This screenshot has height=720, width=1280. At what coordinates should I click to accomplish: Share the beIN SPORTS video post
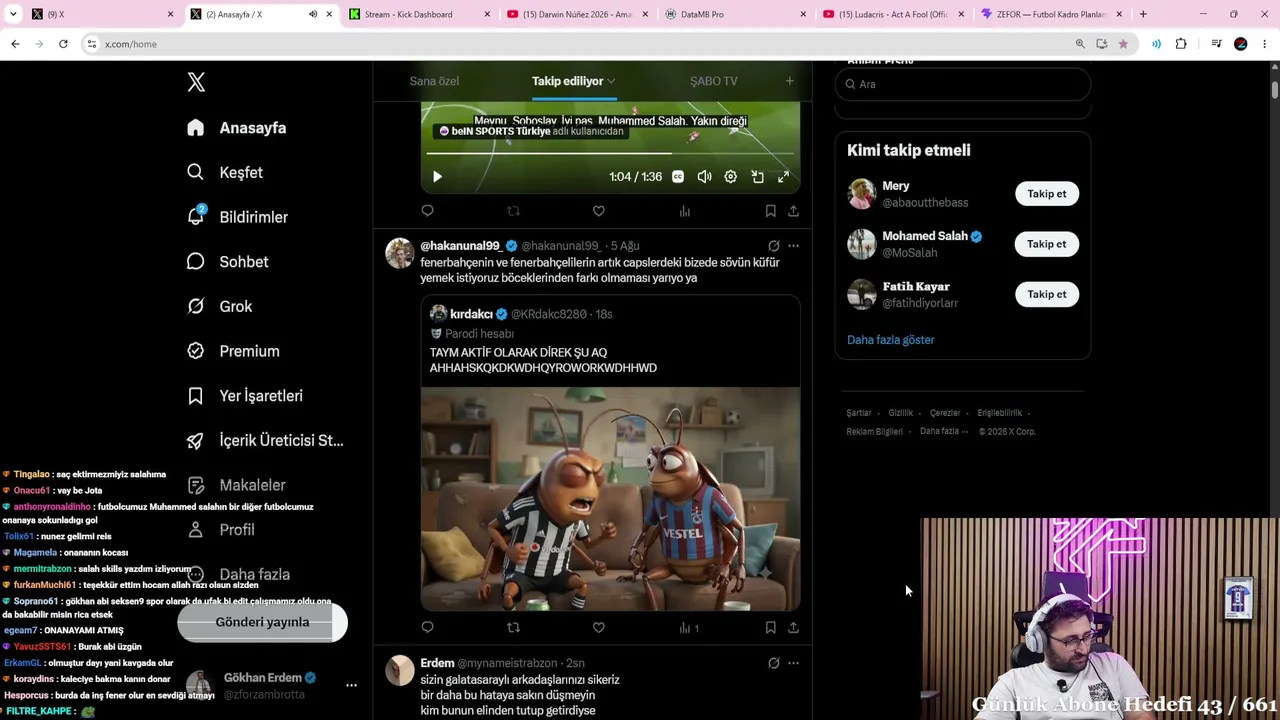pyautogui.click(x=793, y=211)
